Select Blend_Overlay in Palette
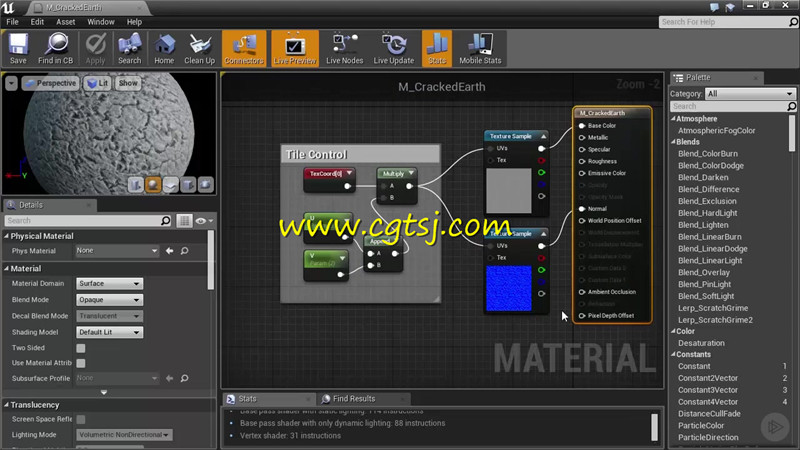The image size is (800, 450). click(704, 272)
